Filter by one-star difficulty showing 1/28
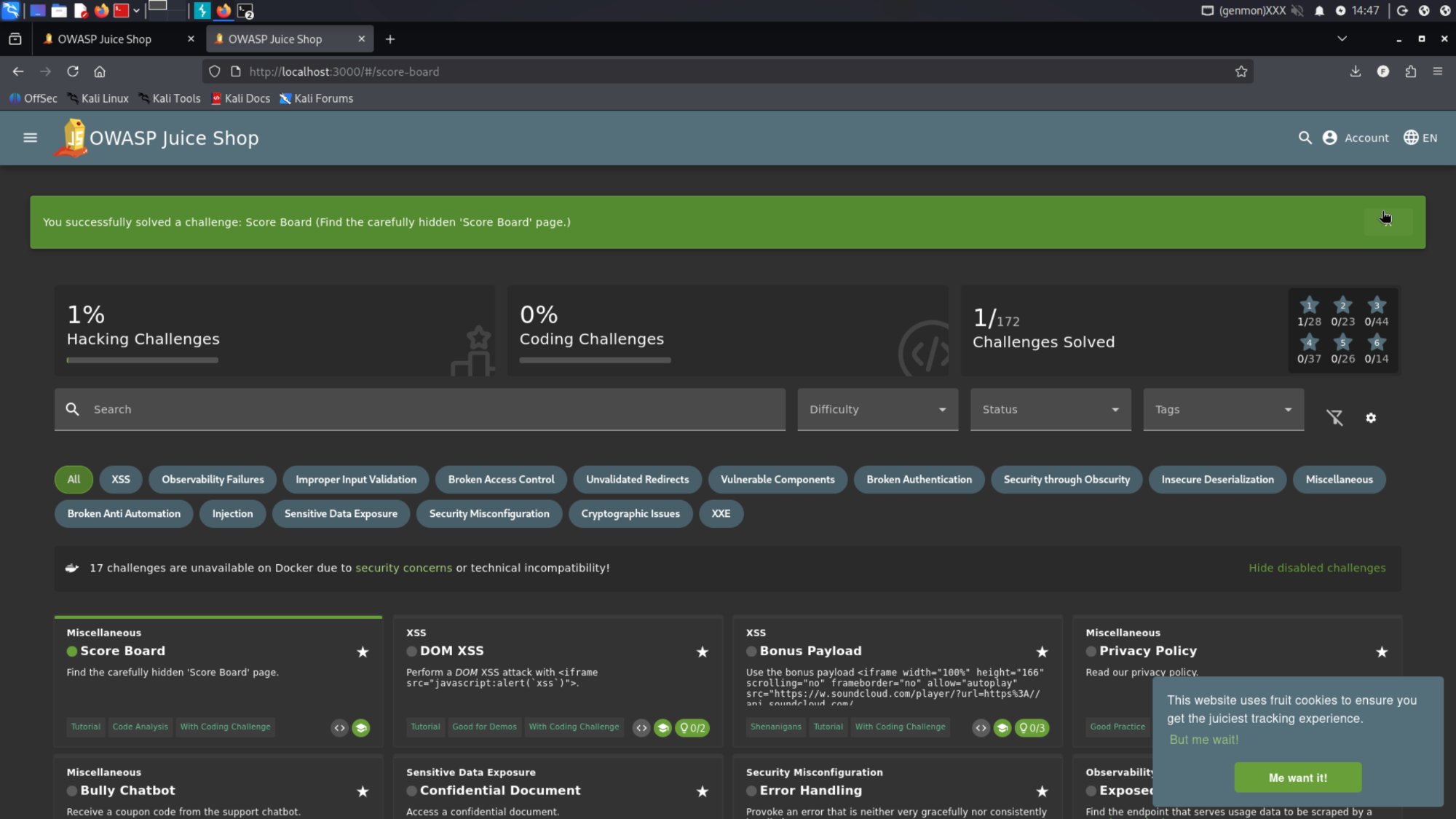The height and width of the screenshot is (819, 1456). (x=1308, y=312)
